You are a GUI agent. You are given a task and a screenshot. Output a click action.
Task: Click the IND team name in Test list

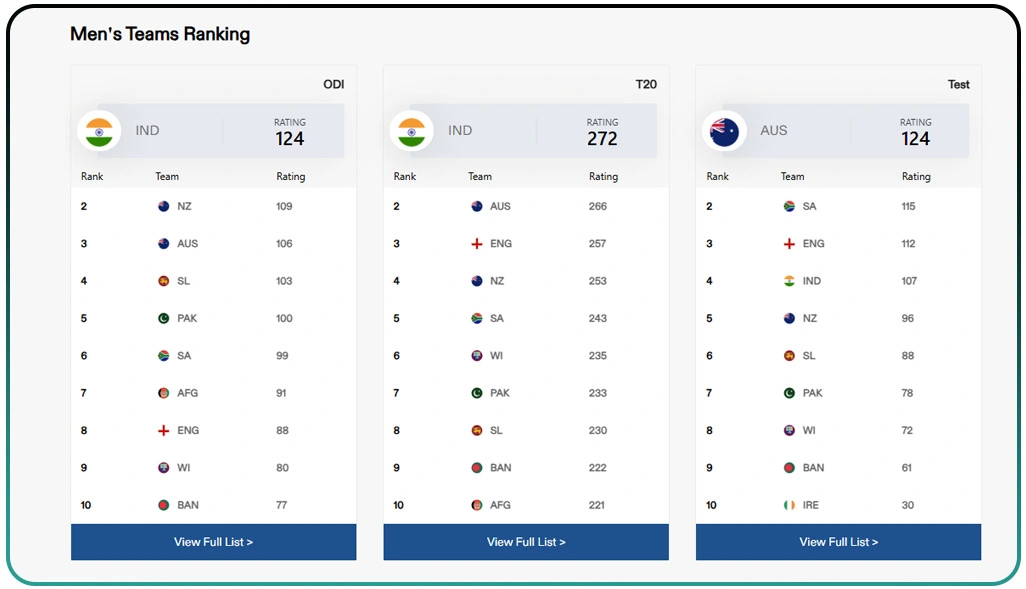coord(812,281)
